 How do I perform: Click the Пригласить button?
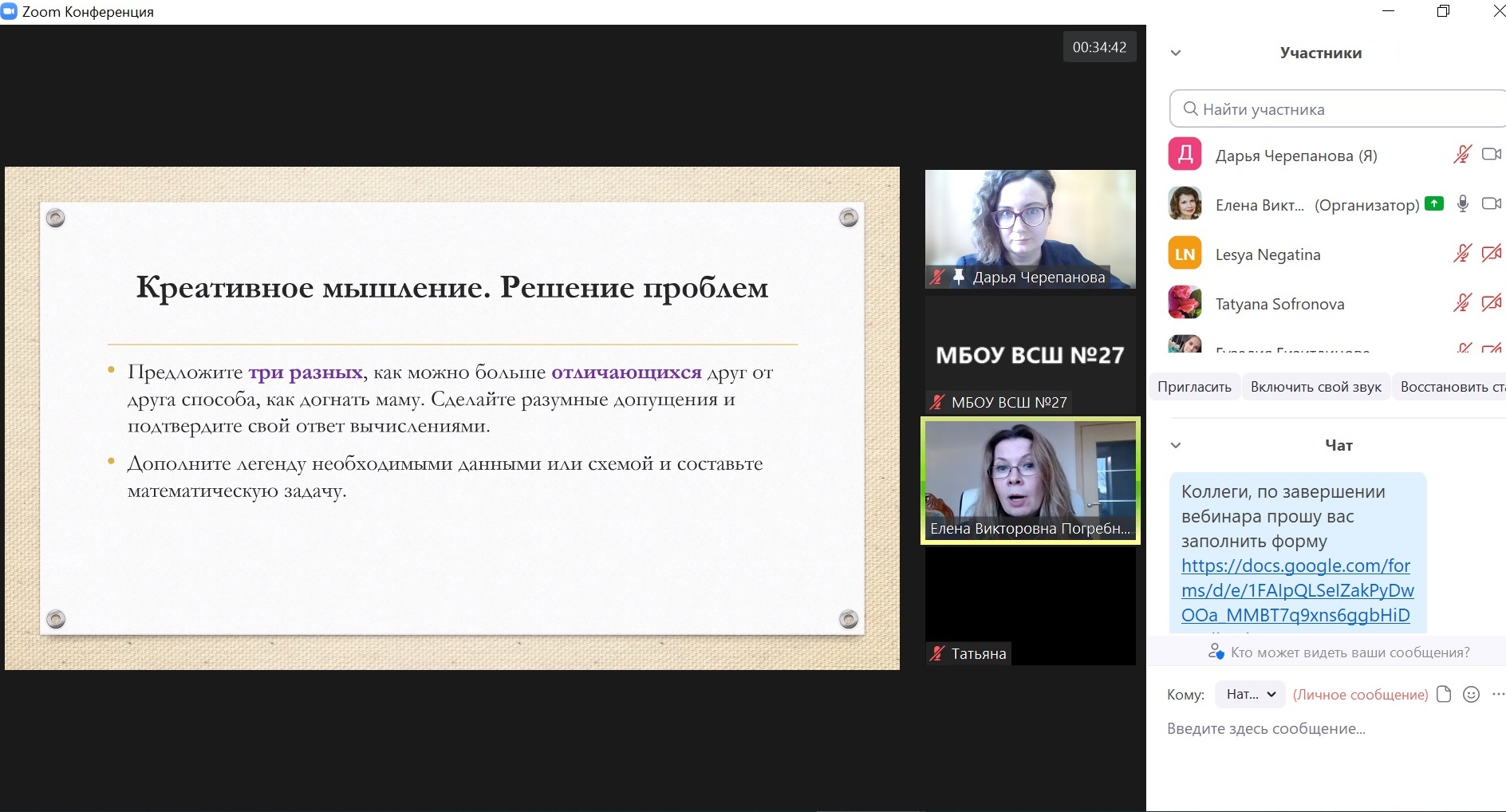pos(1194,387)
